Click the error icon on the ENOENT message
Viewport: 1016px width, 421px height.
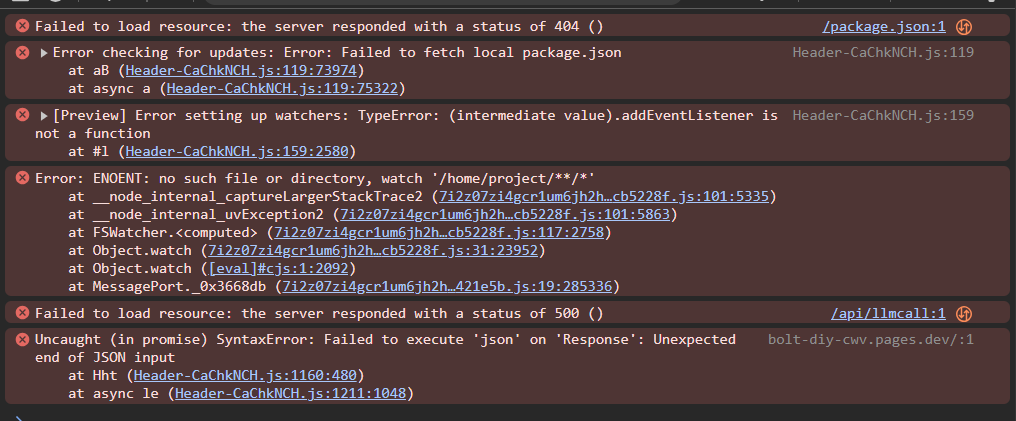[22, 177]
